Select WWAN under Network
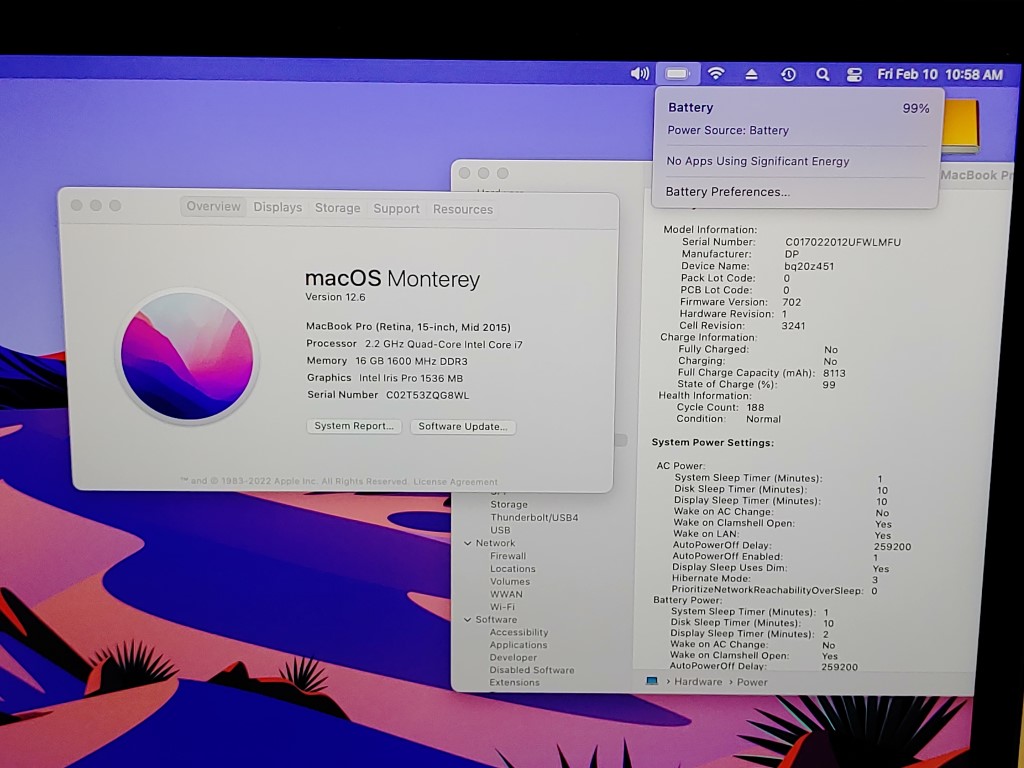This screenshot has width=1024, height=768. point(506,594)
